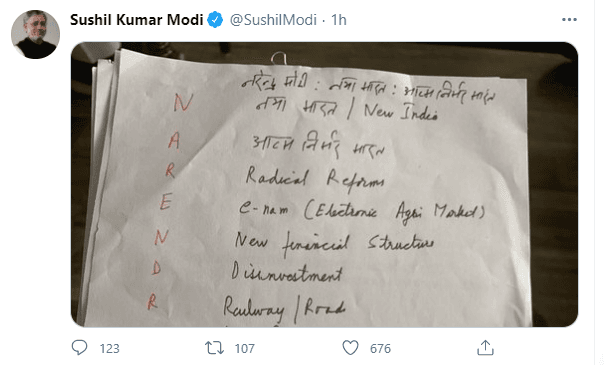Open the share upload icon
The image size is (604, 365).
tap(485, 348)
